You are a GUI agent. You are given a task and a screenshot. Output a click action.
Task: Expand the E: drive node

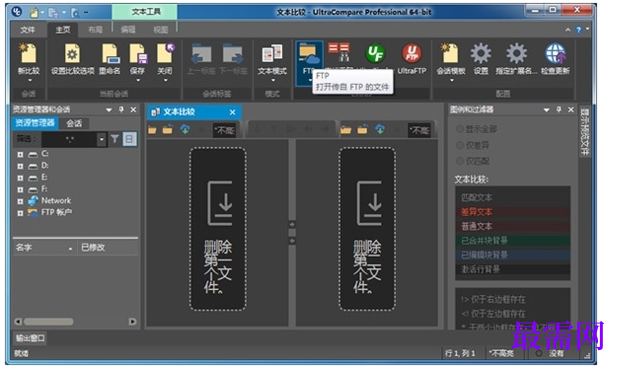(20, 178)
